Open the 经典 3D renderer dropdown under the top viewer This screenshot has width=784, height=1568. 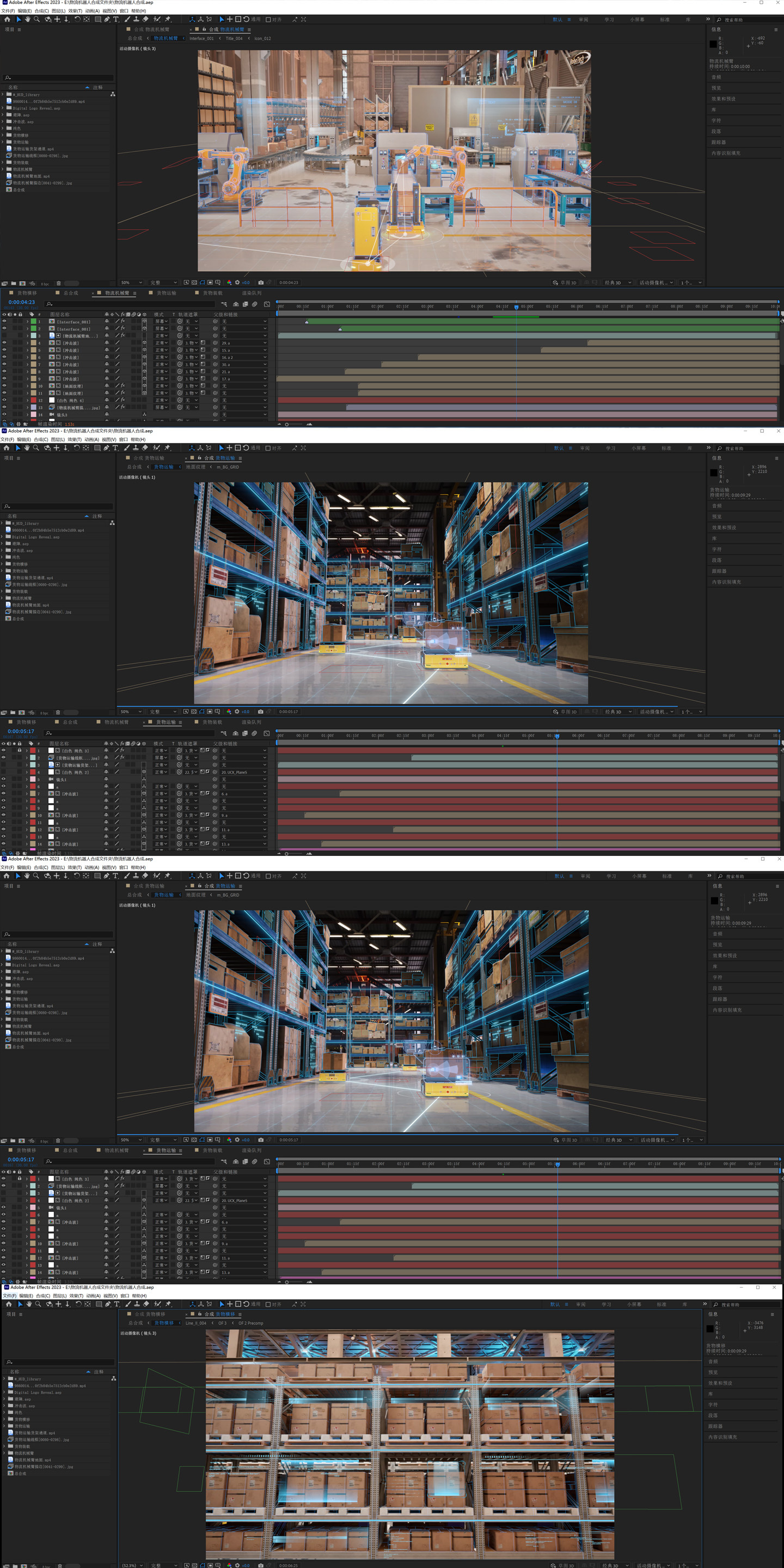coord(617,283)
